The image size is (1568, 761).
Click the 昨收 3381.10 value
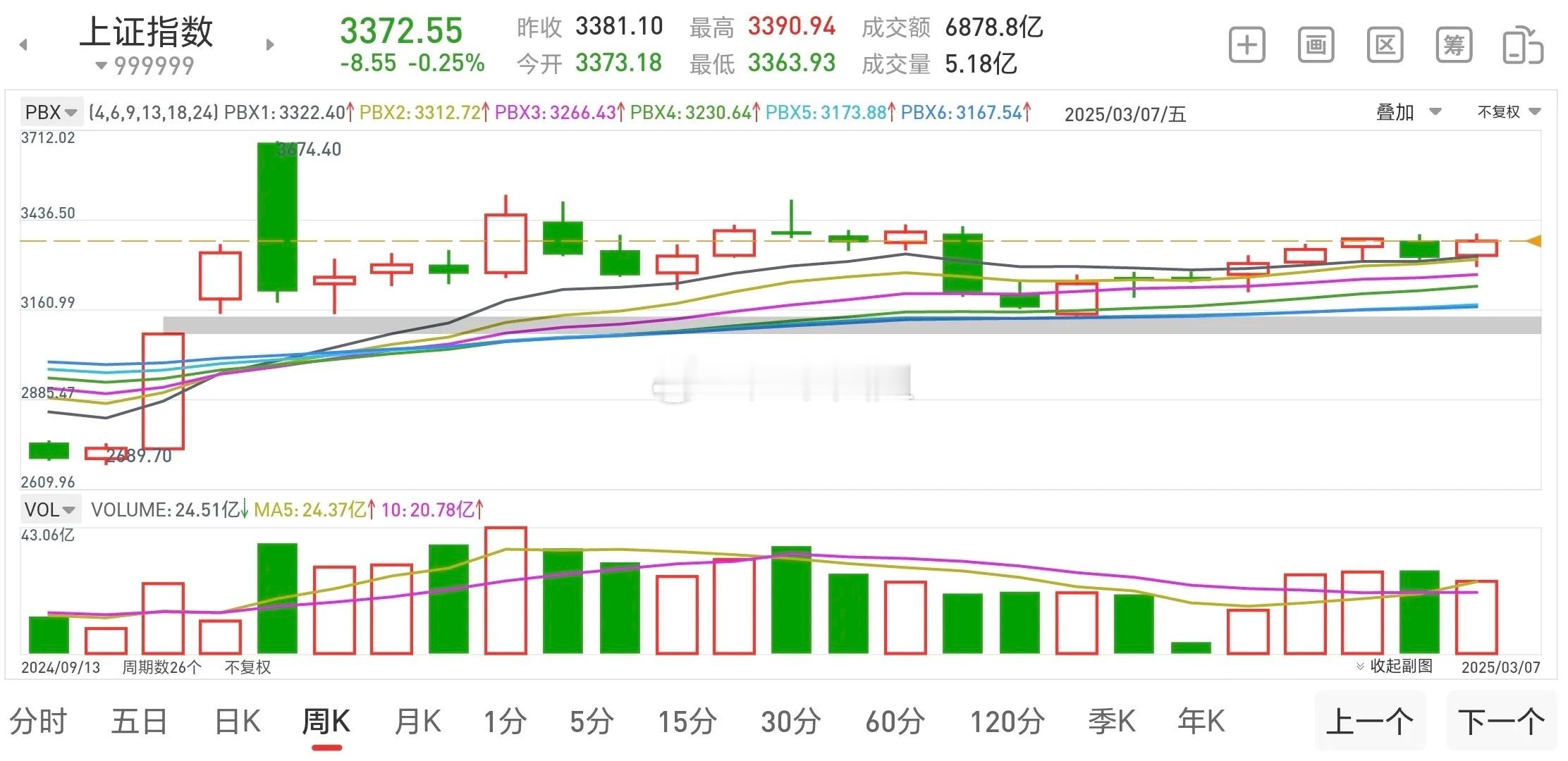[619, 27]
